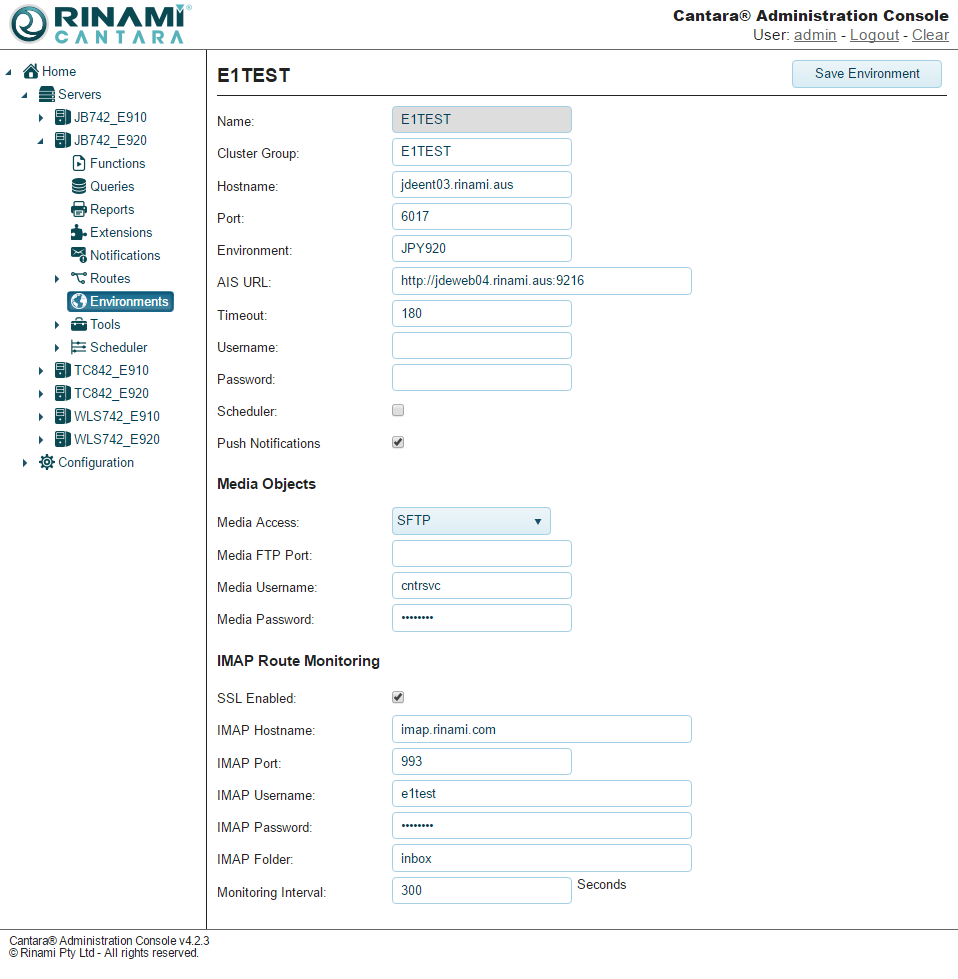
Task: Open the WLS742_E920 server item
Action: pos(116,439)
